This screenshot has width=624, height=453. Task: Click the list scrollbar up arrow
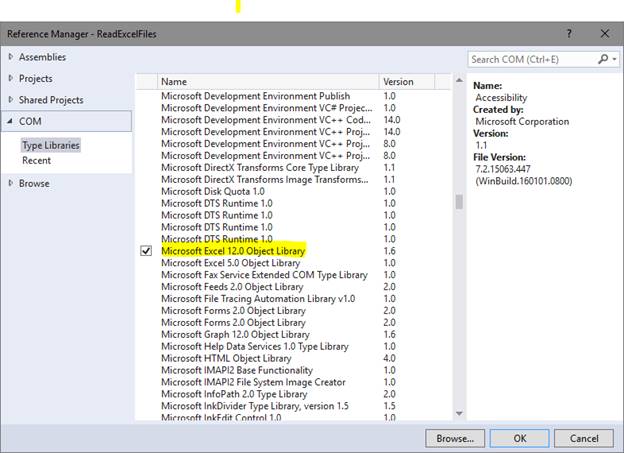click(x=459, y=80)
